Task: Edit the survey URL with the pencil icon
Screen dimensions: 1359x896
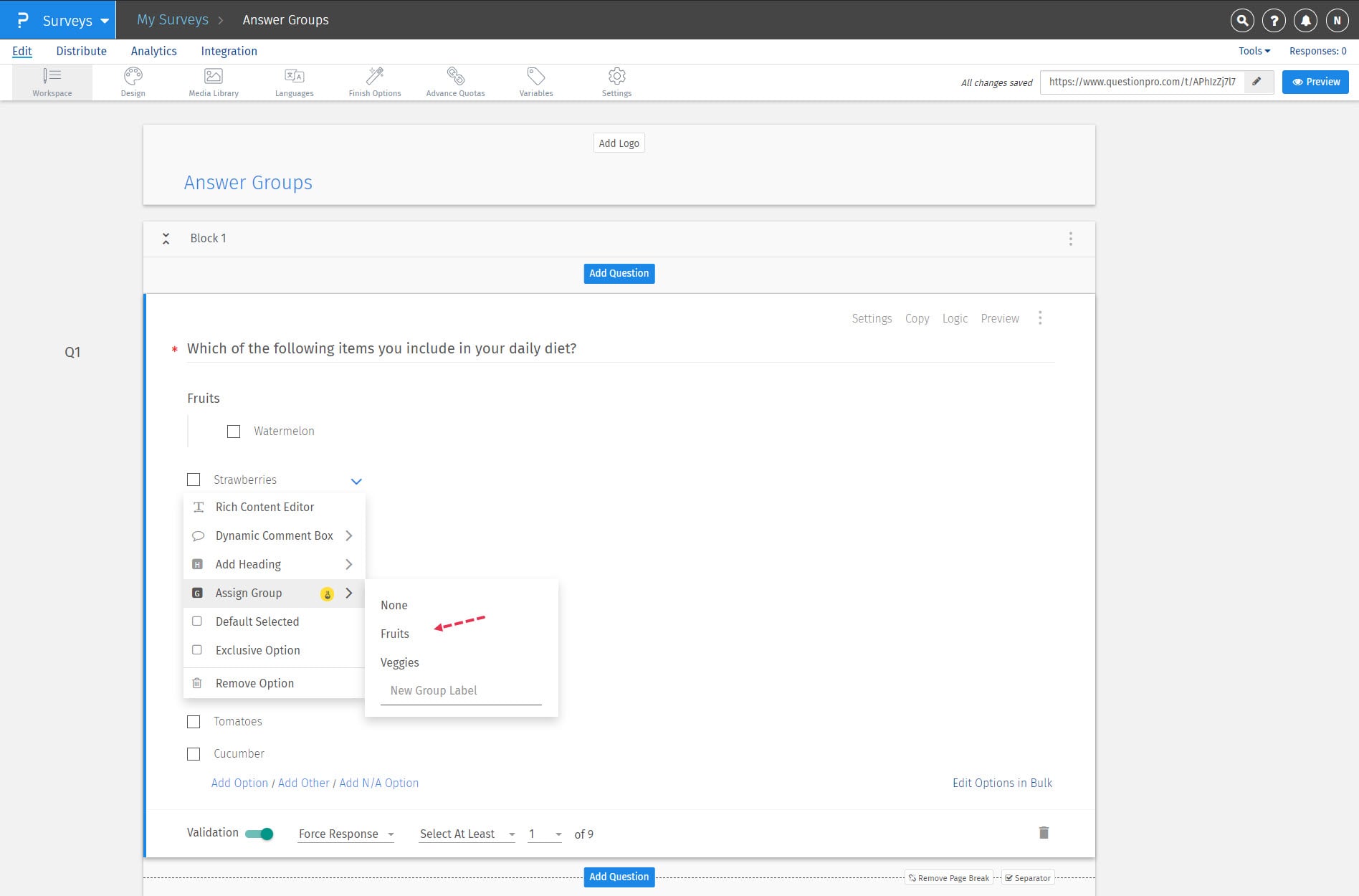Action: (x=1257, y=82)
